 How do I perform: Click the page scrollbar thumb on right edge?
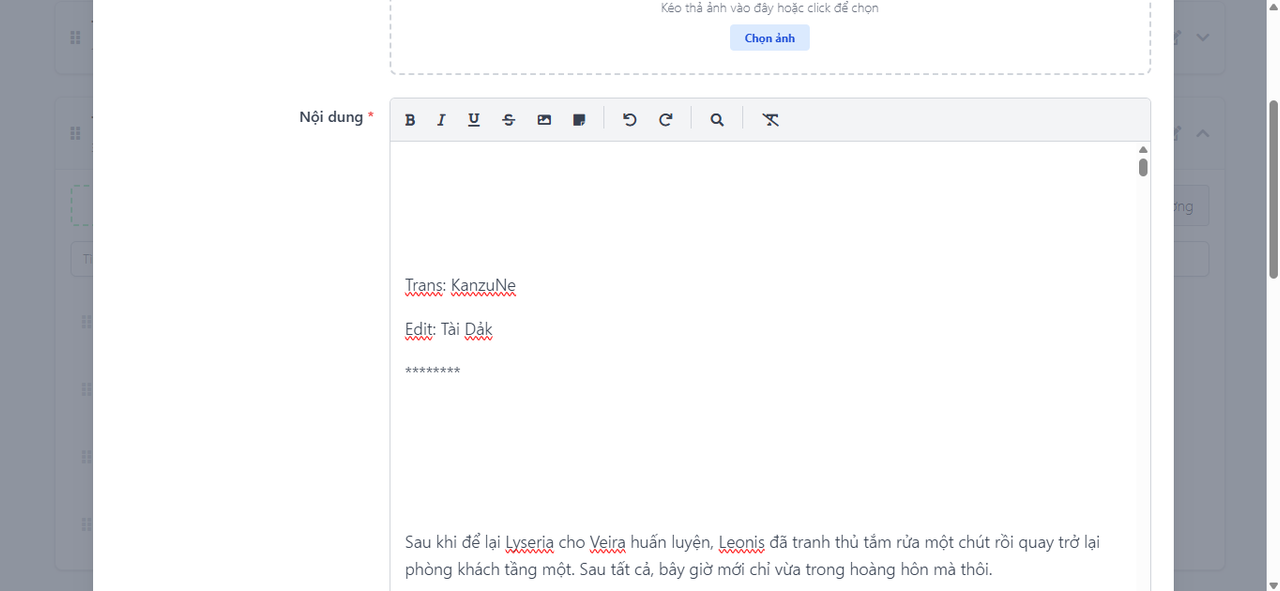pos(1273,189)
